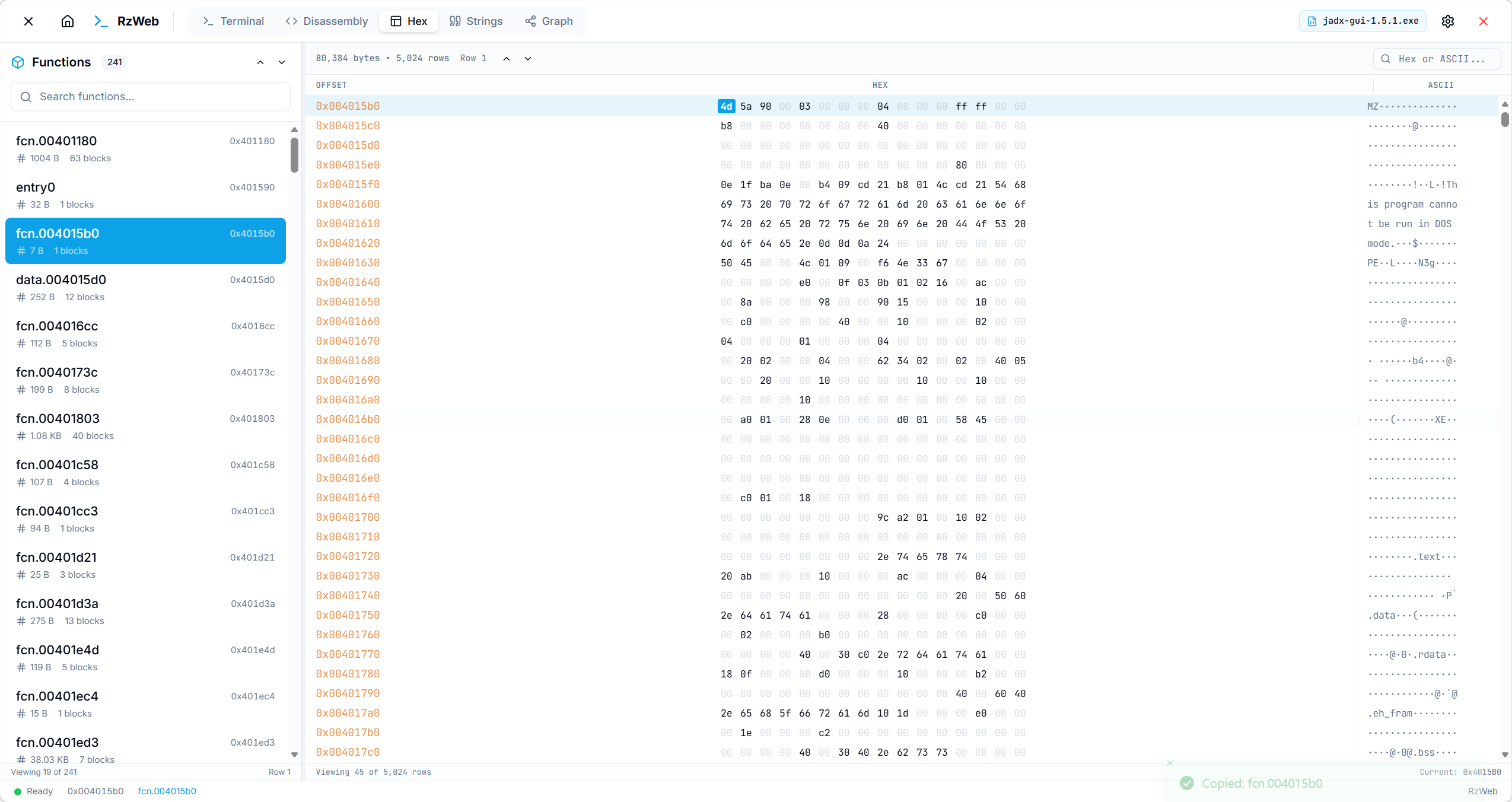The height and width of the screenshot is (802, 1512).
Task: Switch to the Disassembly tab
Action: point(327,21)
